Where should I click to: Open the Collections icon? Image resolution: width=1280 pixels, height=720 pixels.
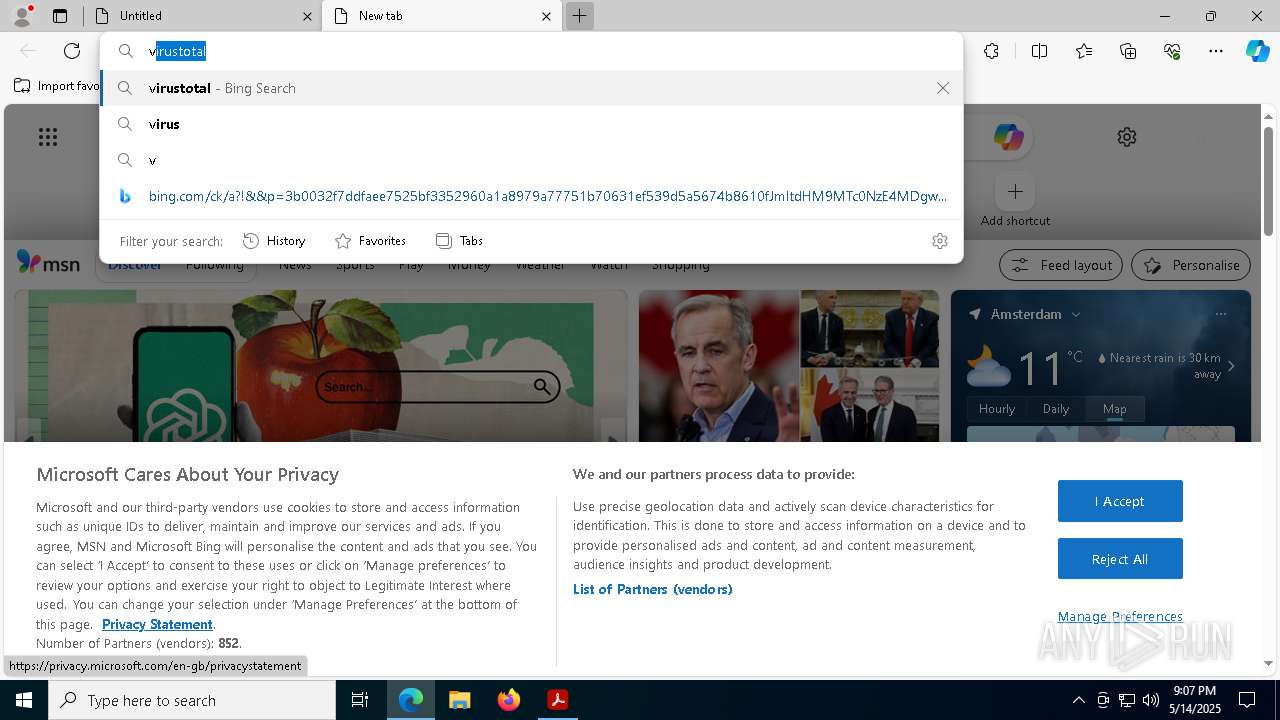point(1128,51)
